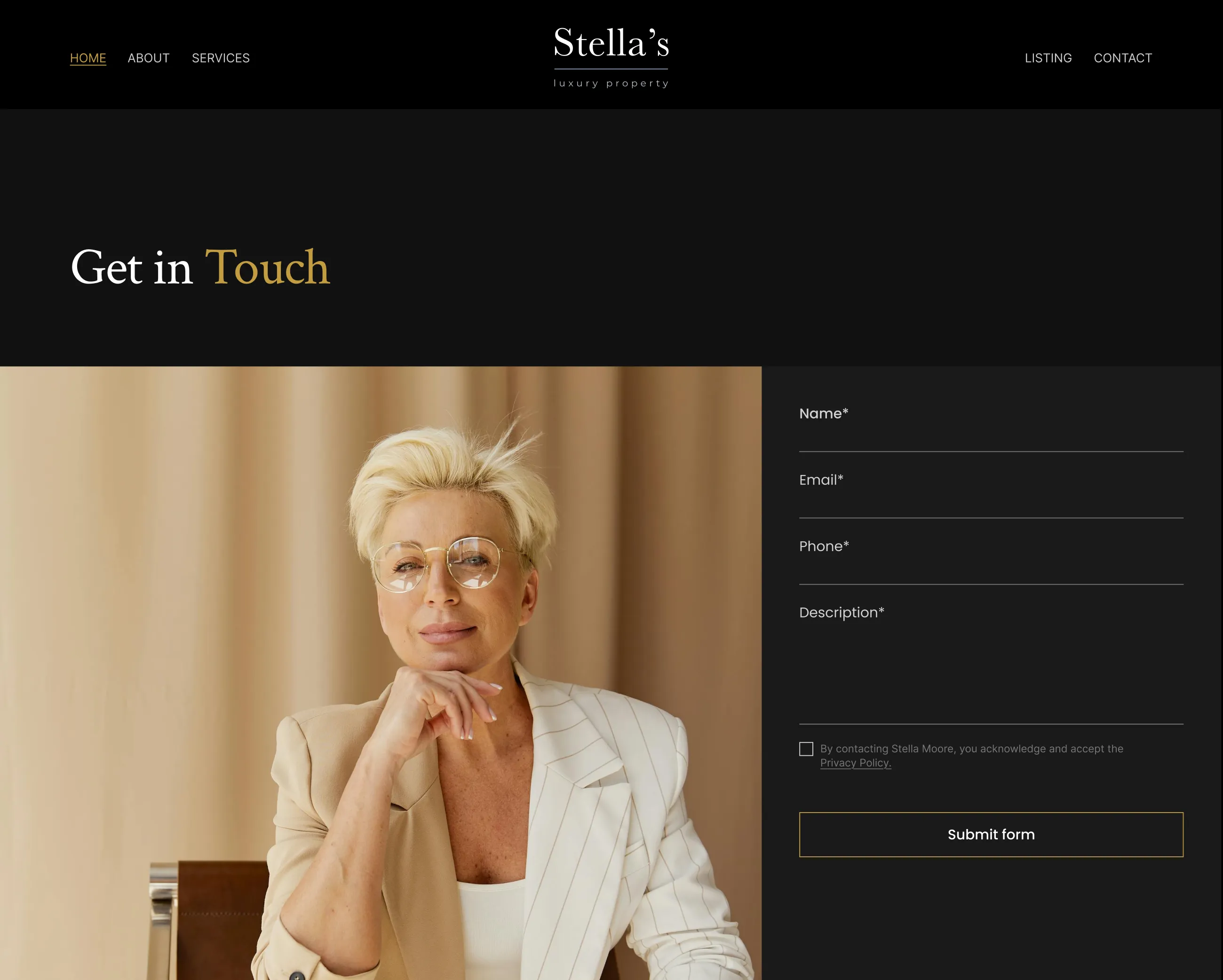The image size is (1223, 980).
Task: Tick the Privacy Policy consent checkbox
Action: coord(806,749)
